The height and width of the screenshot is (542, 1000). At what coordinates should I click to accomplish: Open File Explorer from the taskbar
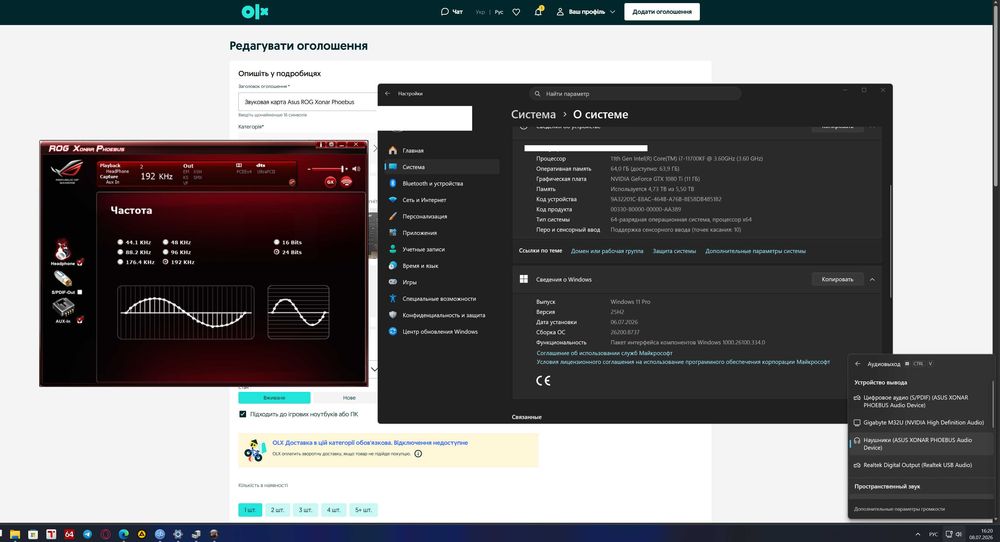15,534
